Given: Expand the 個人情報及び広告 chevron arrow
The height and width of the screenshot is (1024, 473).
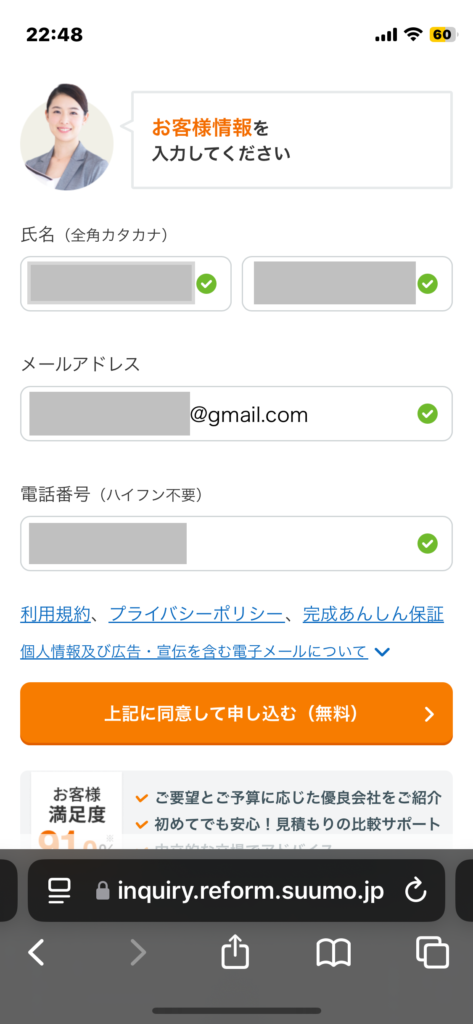Looking at the screenshot, I should tap(383, 652).
